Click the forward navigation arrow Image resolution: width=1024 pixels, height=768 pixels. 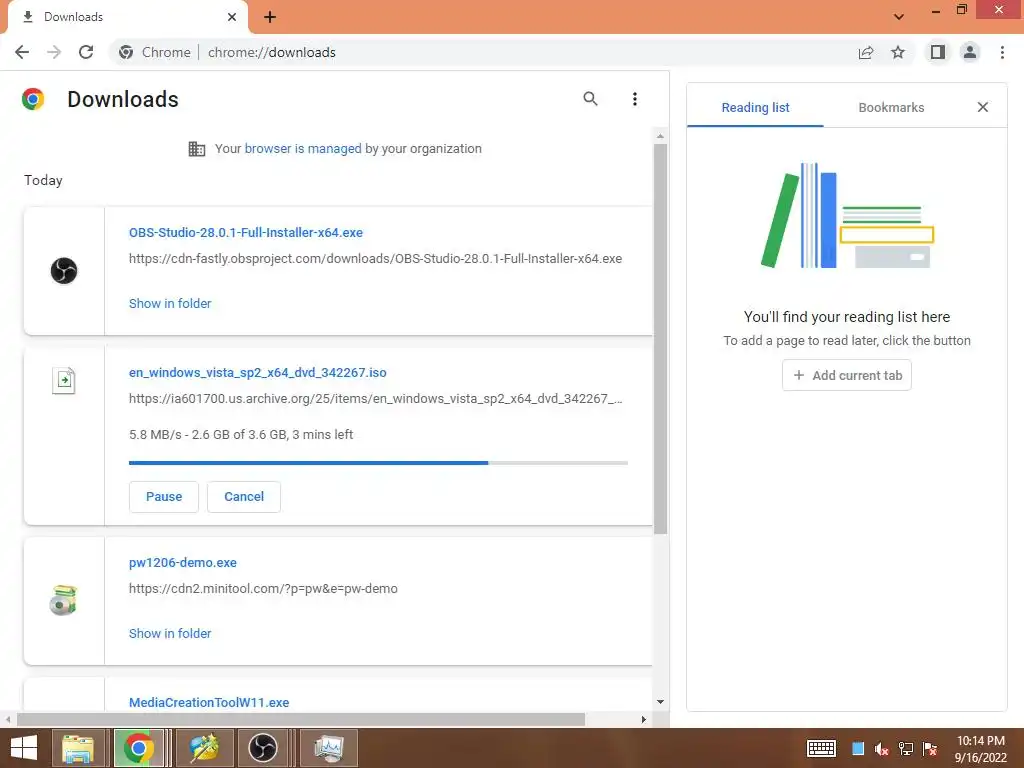[54, 52]
